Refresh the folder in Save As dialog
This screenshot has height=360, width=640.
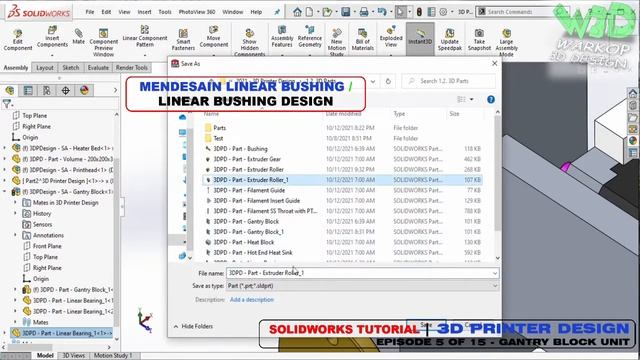pyautogui.click(x=388, y=82)
